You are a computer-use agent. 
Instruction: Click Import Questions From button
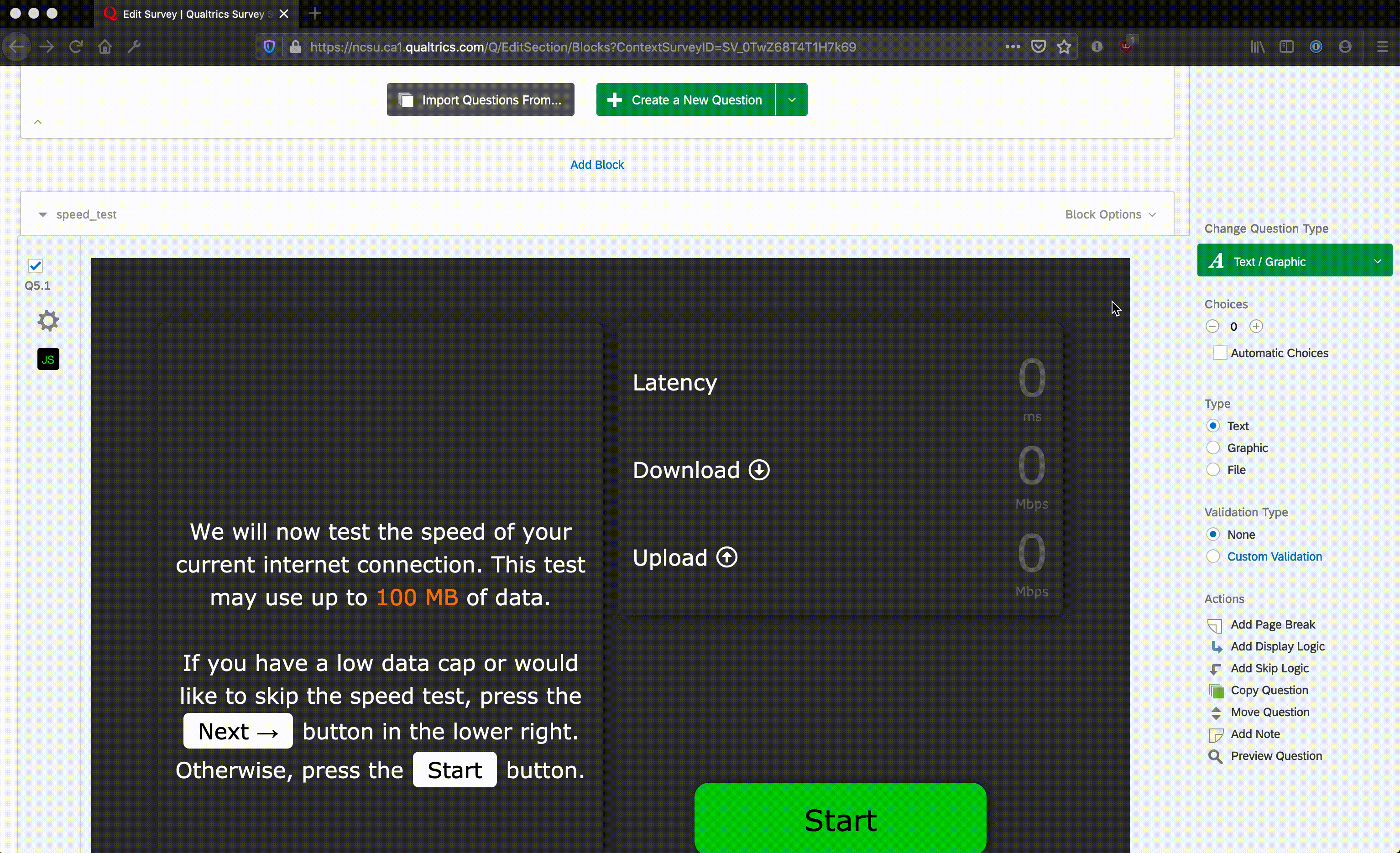pos(480,99)
